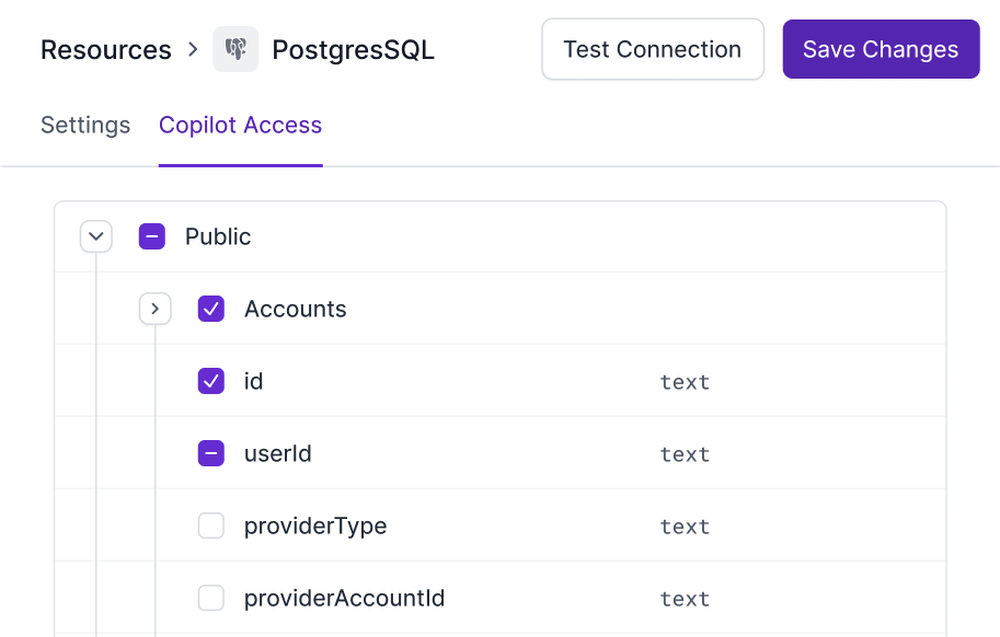Click the userId column name
1000x637 pixels.
(278, 454)
